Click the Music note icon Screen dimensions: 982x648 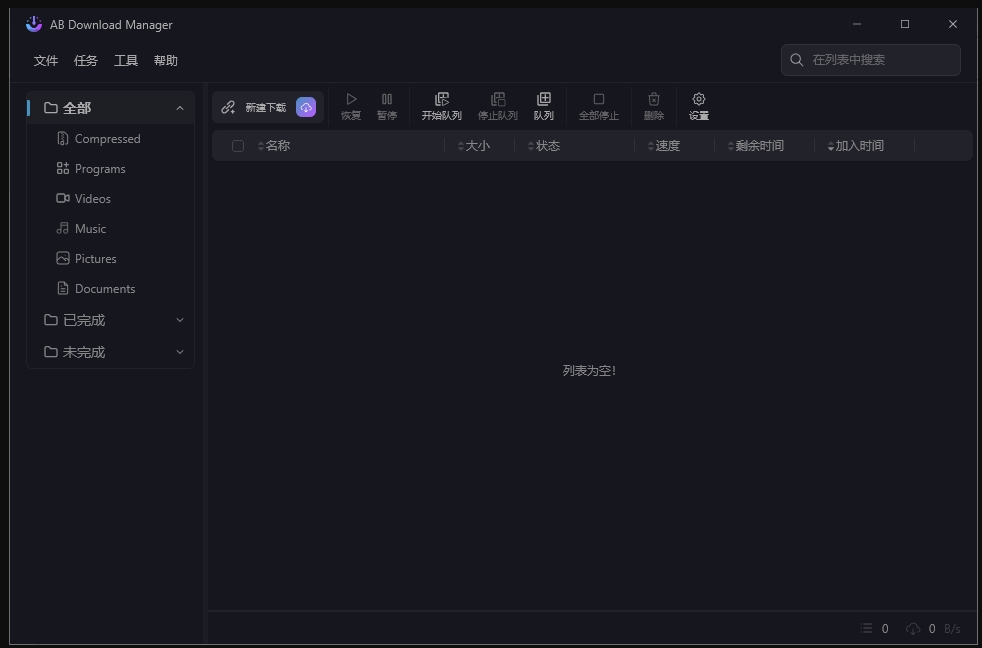[63, 229]
